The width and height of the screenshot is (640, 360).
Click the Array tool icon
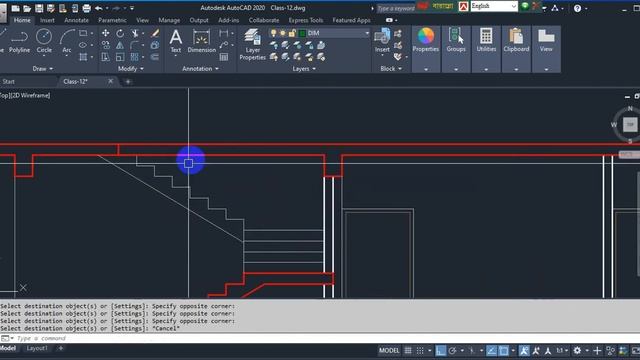134,57
